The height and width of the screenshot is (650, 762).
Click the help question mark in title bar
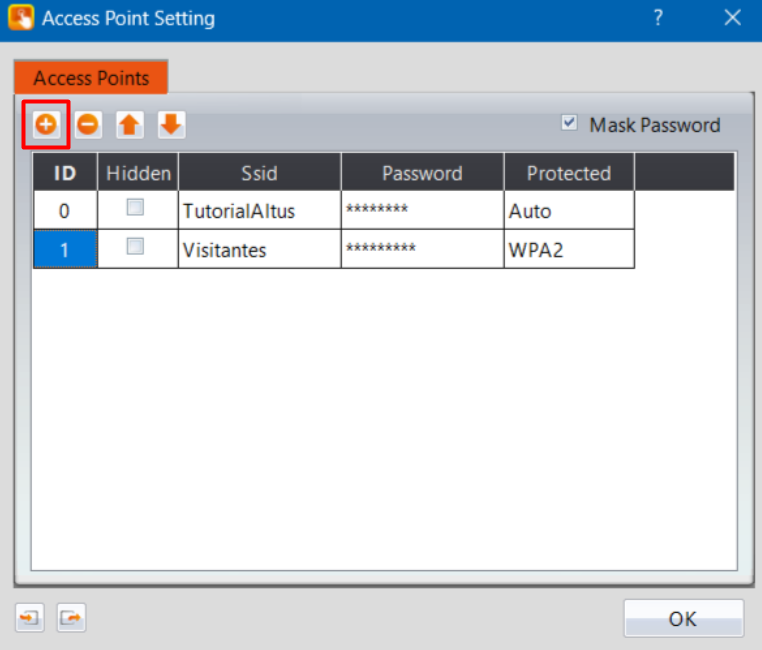[658, 18]
